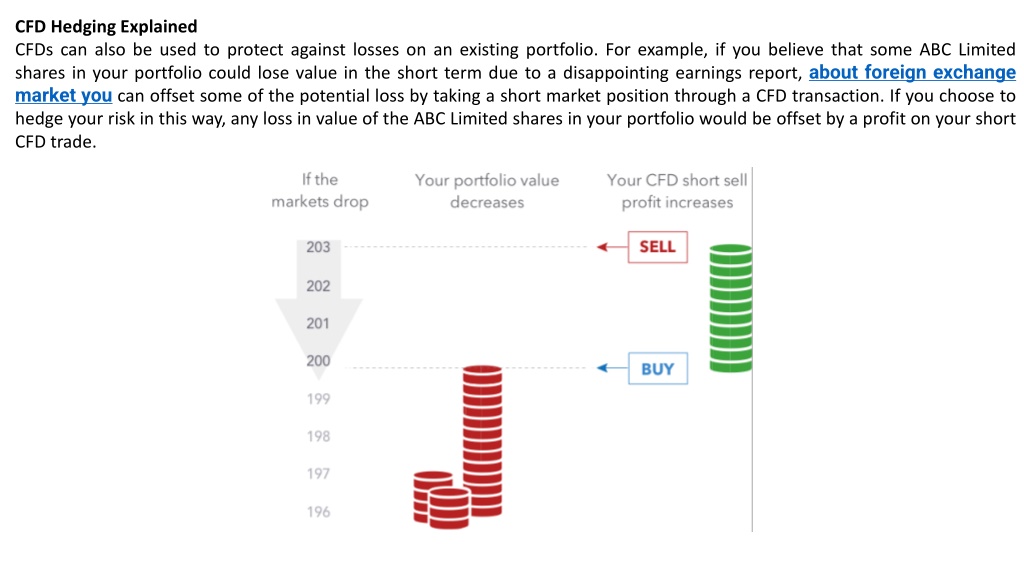Click the 'market you' link text
The width and height of the screenshot is (1024, 576).
coord(63,96)
